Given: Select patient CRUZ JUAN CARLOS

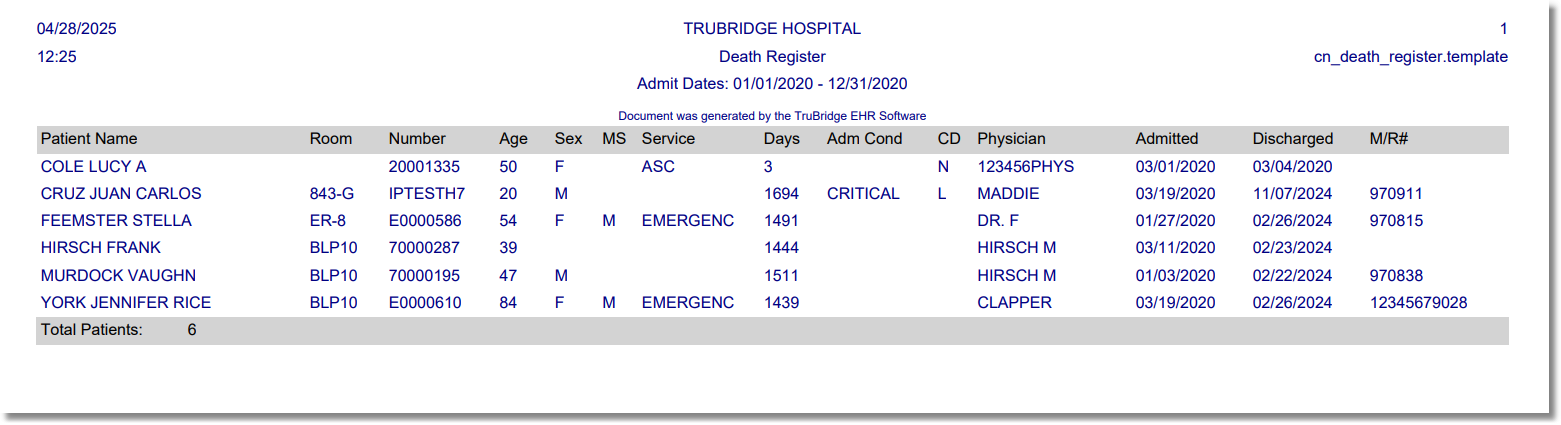Looking at the screenshot, I should 121,194.
